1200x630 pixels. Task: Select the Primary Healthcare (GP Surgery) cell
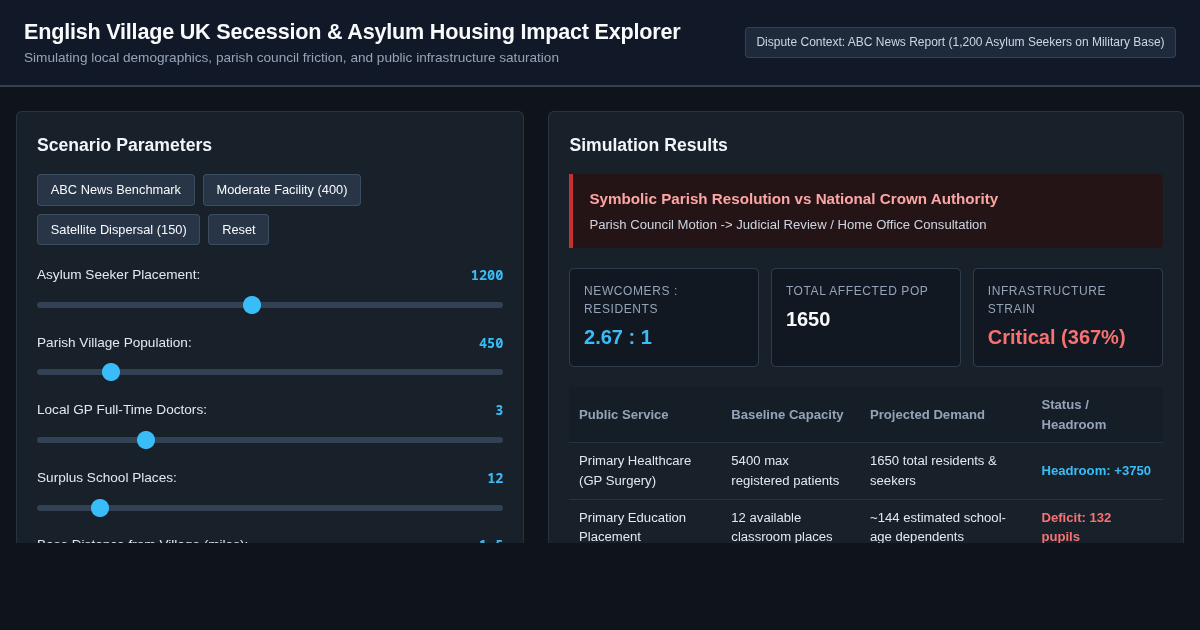pos(646,471)
